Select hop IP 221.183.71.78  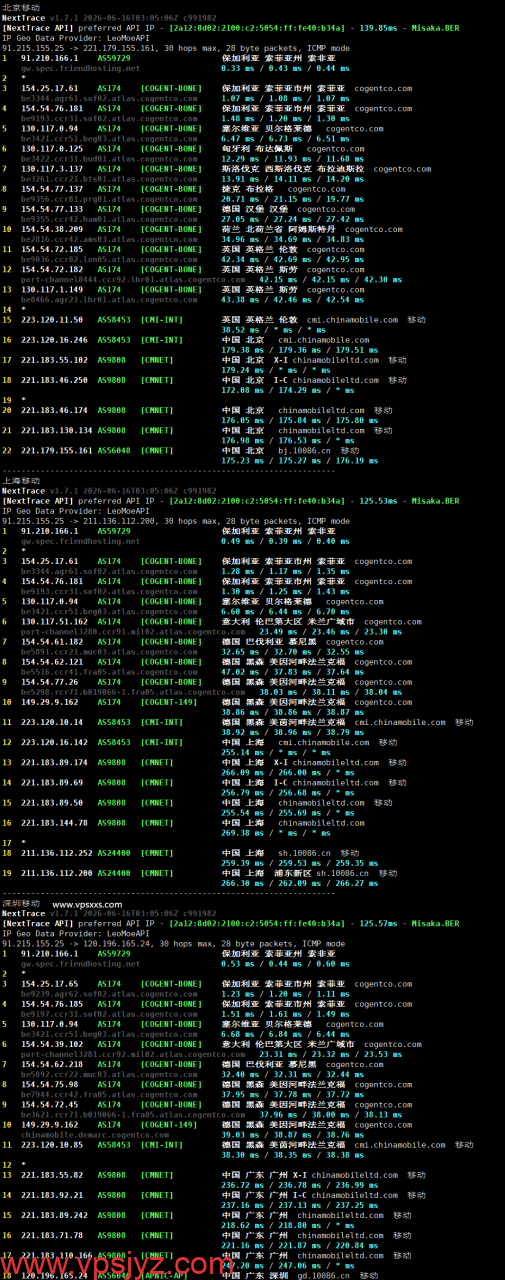tap(50, 1236)
